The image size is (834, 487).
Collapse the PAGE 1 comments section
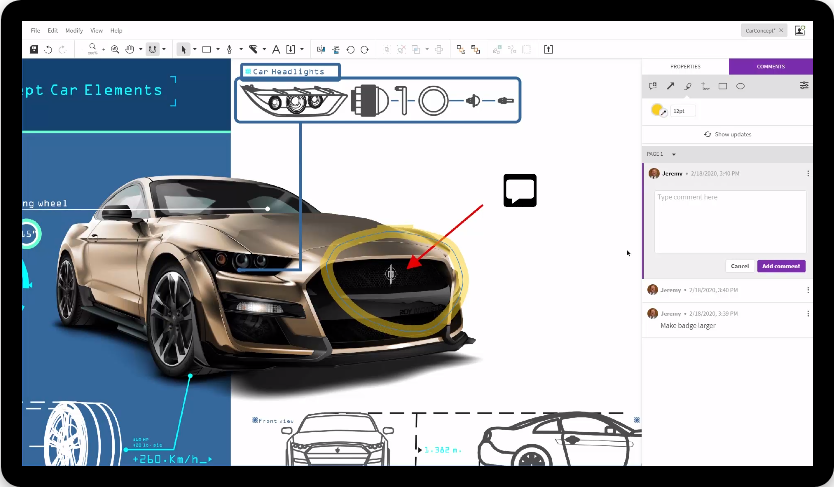pos(674,154)
